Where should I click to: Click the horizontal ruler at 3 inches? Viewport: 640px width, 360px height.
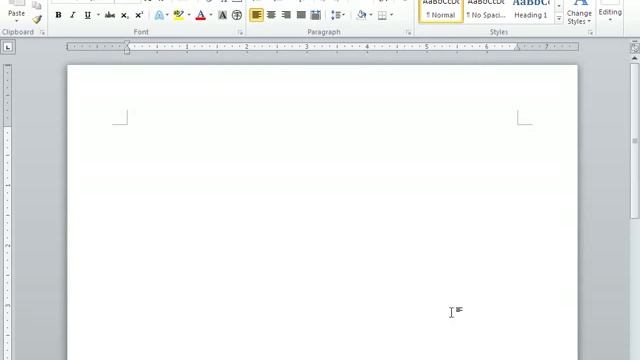click(307, 47)
